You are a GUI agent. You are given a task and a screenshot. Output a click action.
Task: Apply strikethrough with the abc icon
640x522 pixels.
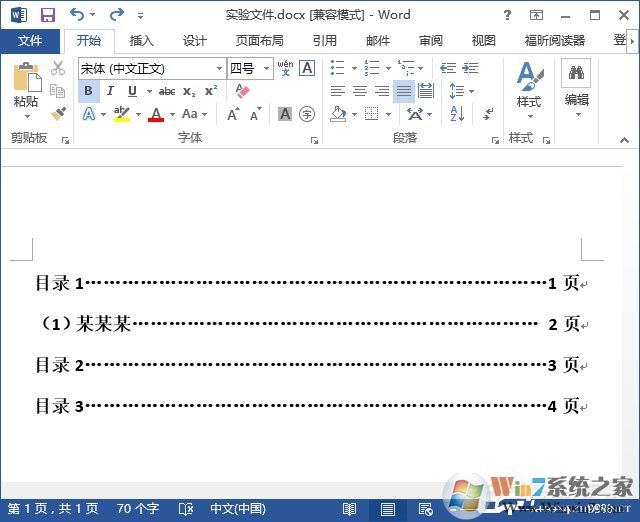166,91
